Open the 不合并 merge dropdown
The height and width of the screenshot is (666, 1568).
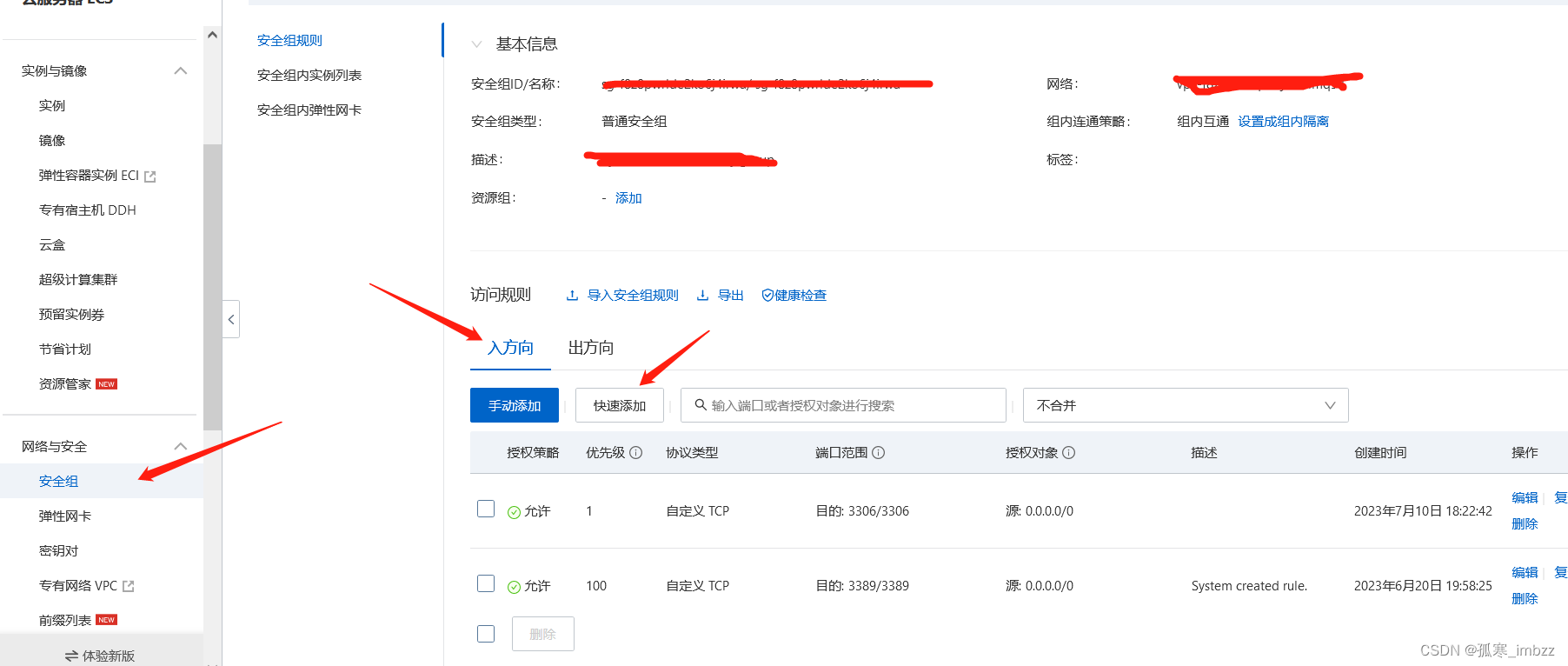pyautogui.click(x=1186, y=405)
